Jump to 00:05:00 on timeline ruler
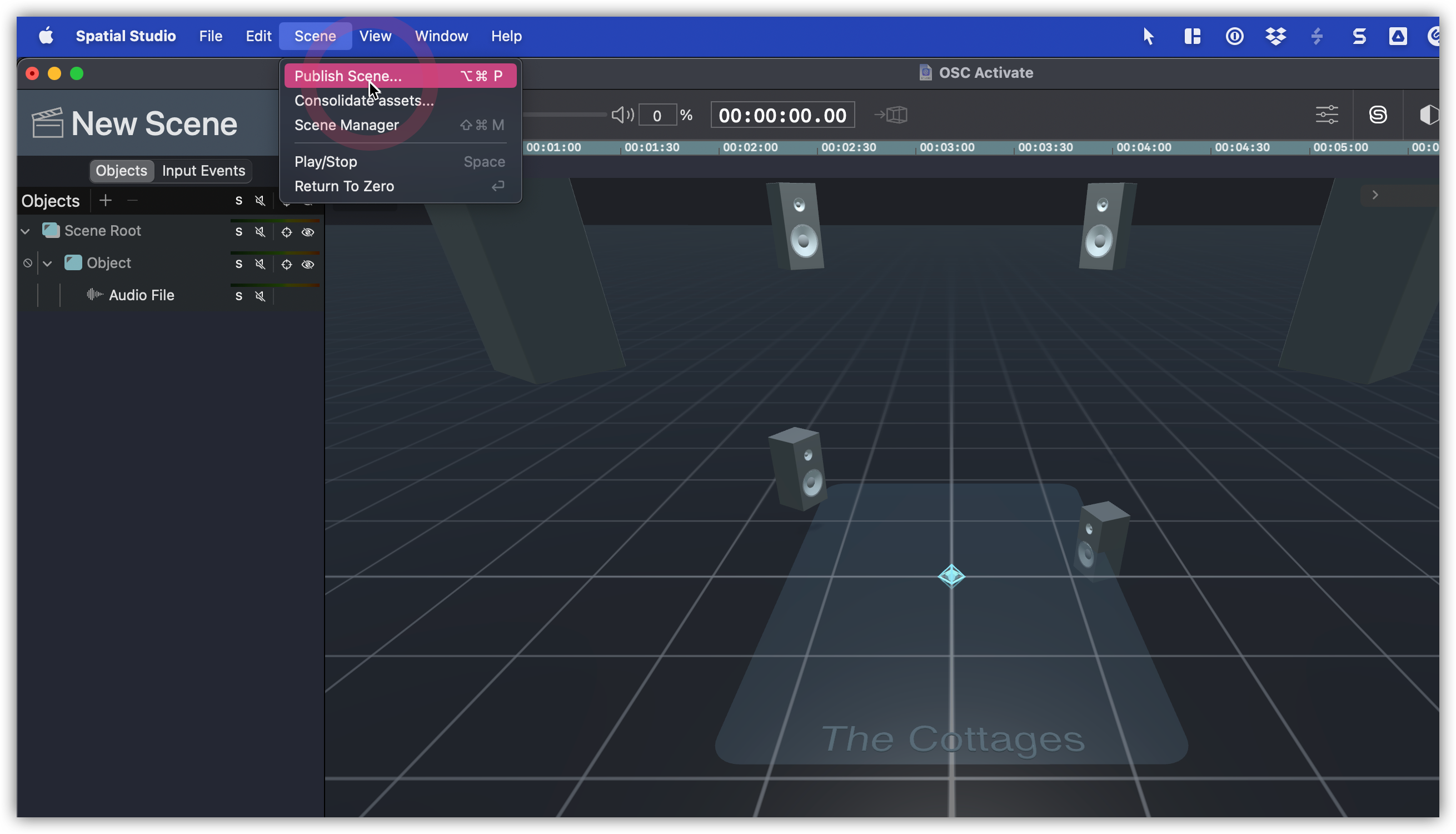 [x=1340, y=147]
